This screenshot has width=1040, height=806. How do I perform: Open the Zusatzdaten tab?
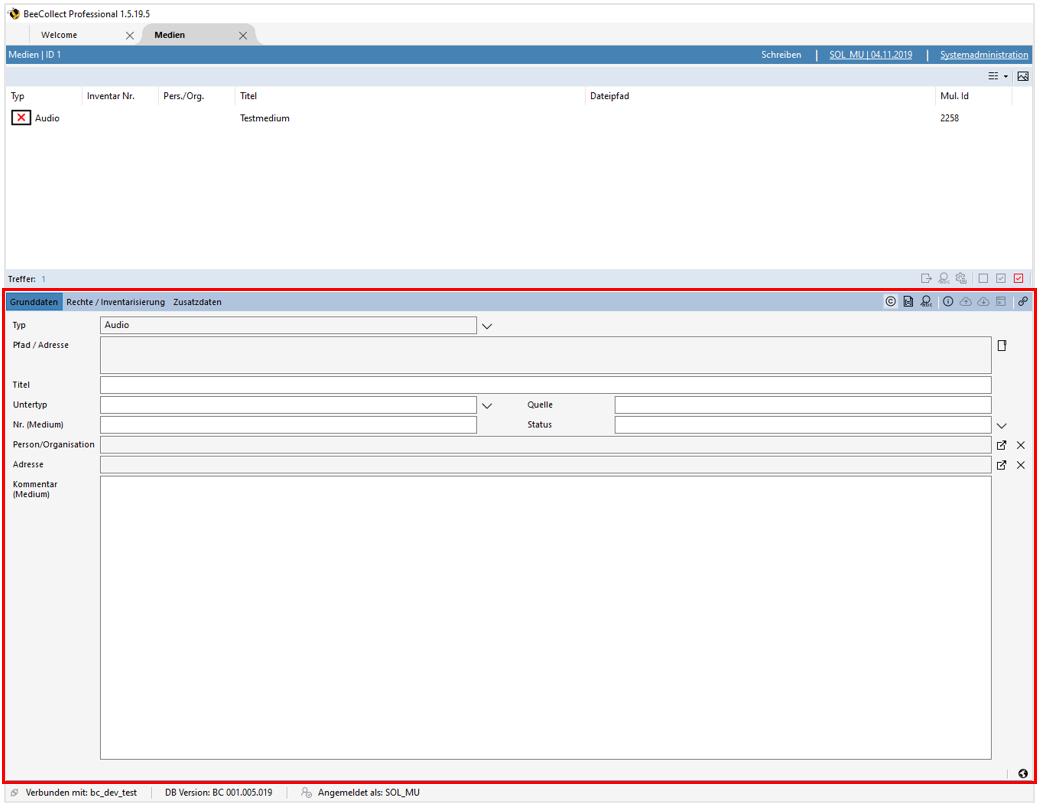197,302
